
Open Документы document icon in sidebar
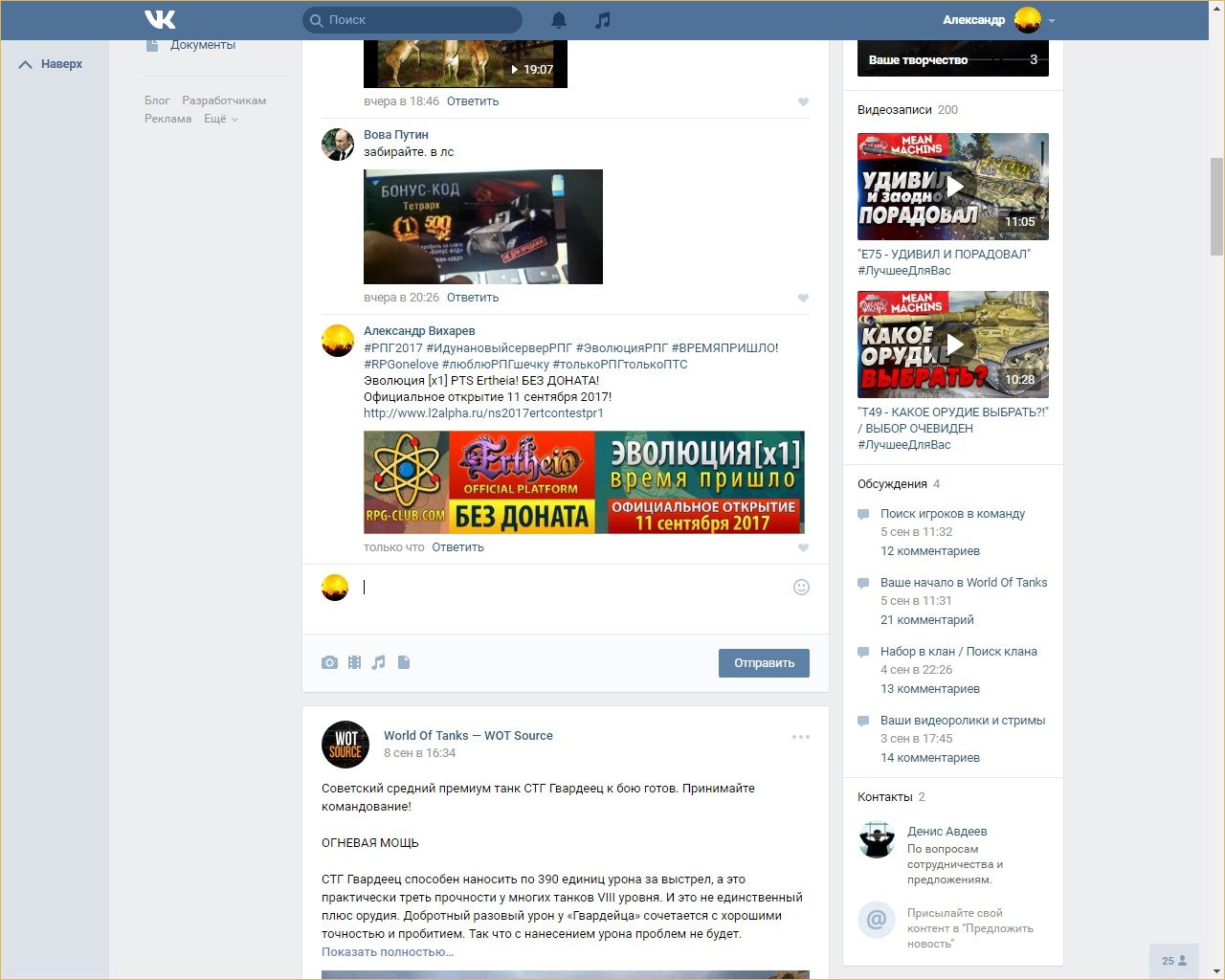click(x=151, y=45)
